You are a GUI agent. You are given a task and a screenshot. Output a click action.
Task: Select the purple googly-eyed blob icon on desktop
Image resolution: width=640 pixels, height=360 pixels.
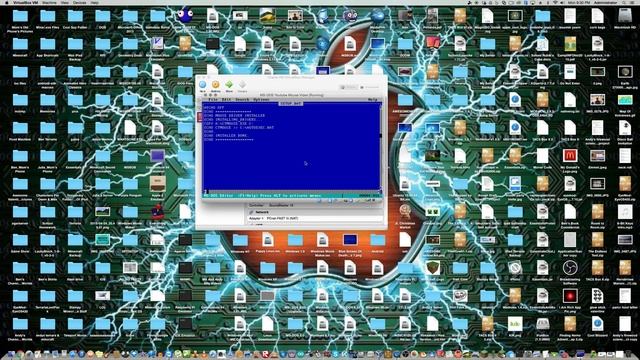click(185, 16)
